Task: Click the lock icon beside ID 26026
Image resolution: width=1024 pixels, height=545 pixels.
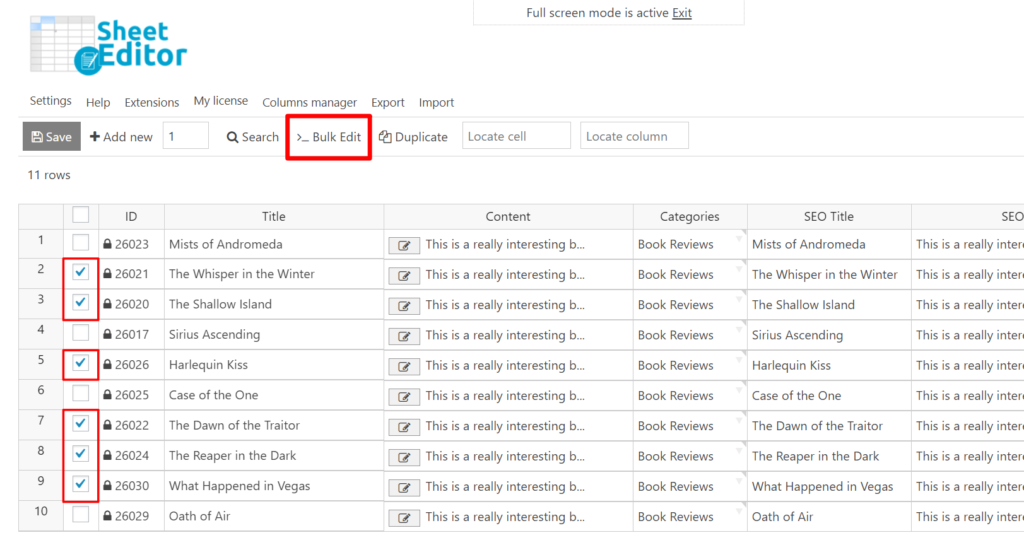Action: (x=107, y=365)
